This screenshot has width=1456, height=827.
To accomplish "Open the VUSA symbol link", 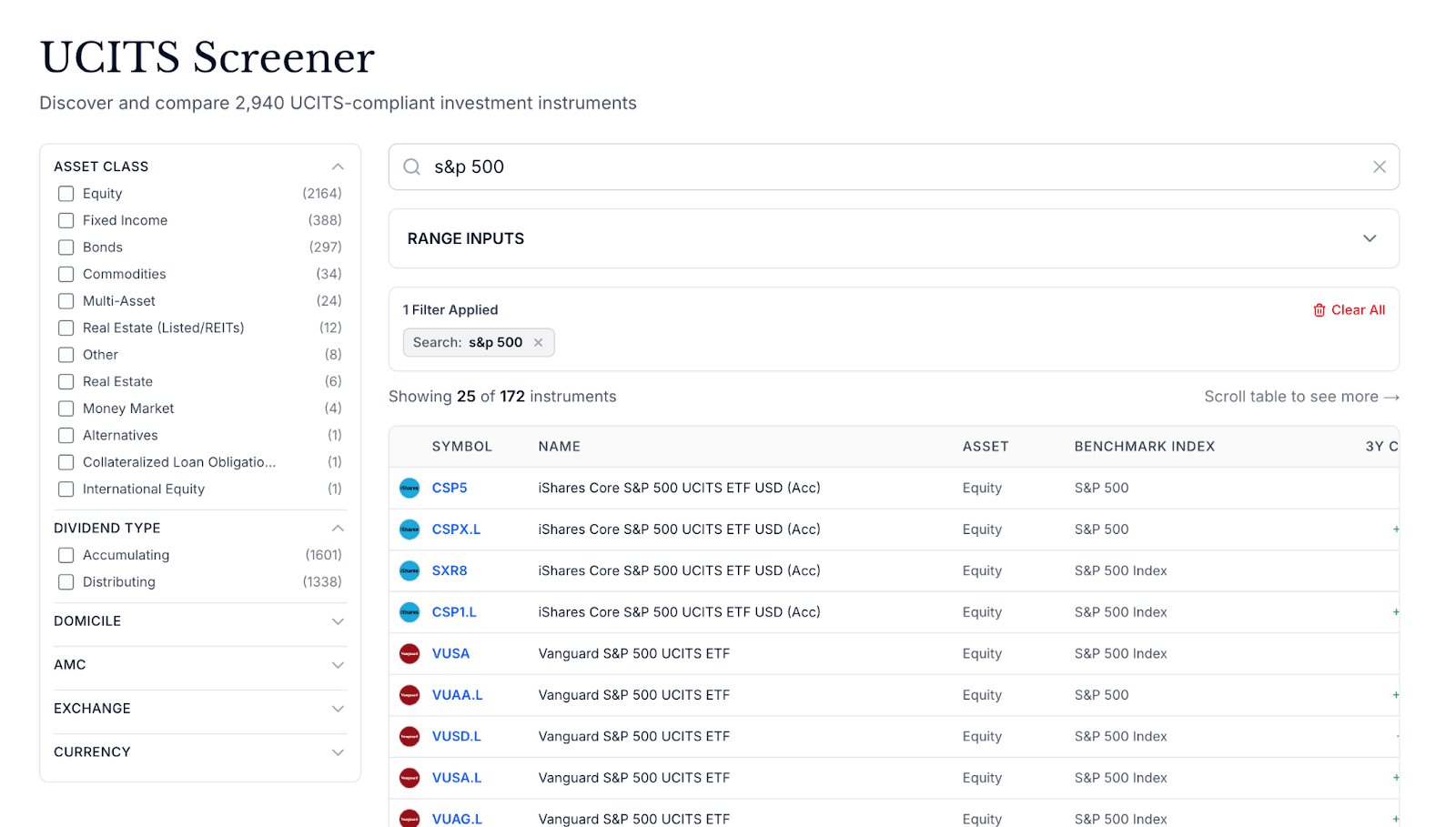I will click(450, 653).
